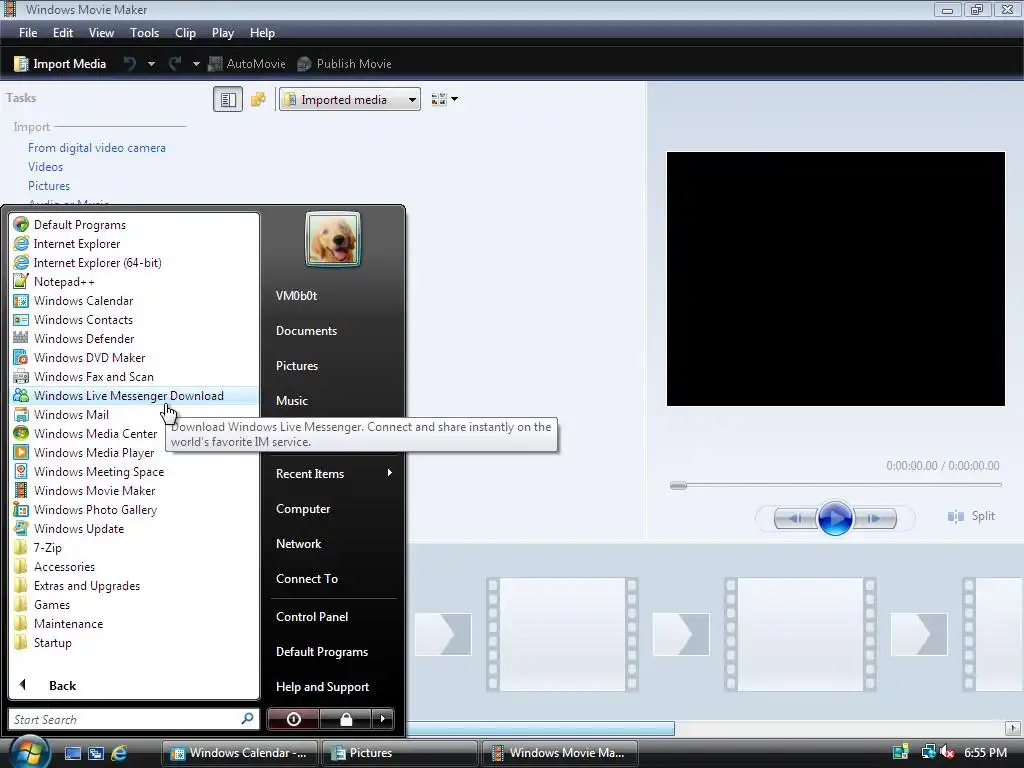Launch Internet Explorer (64-bit)

(135, 263)
